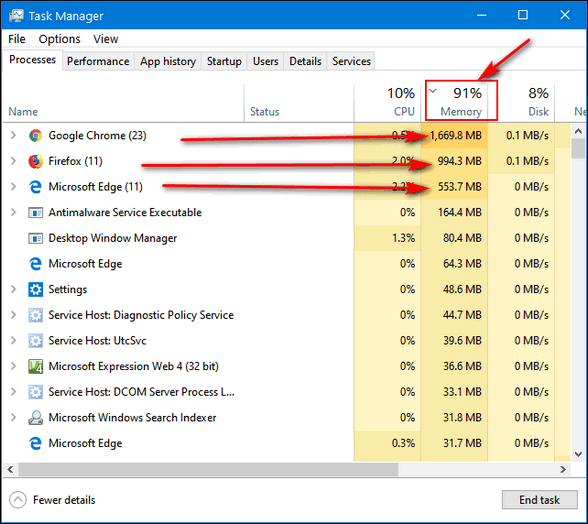Expand Service Host: DCOM Server Process row
Image resolution: width=588 pixels, height=524 pixels.
14,392
